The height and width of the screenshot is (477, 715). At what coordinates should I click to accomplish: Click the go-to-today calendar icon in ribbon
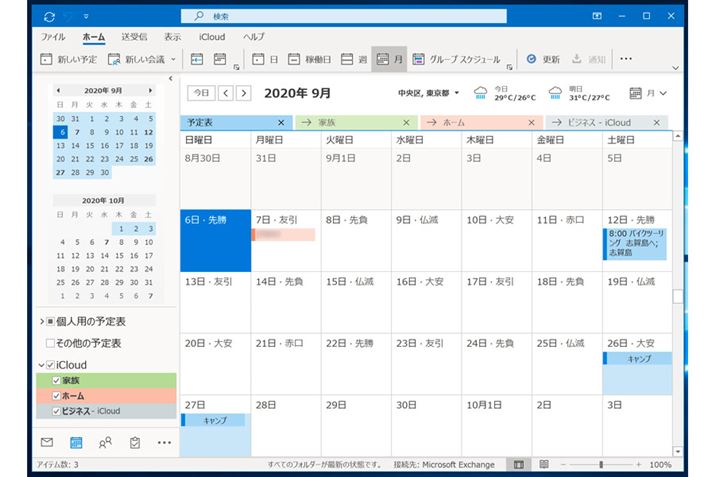pyautogui.click(x=197, y=59)
